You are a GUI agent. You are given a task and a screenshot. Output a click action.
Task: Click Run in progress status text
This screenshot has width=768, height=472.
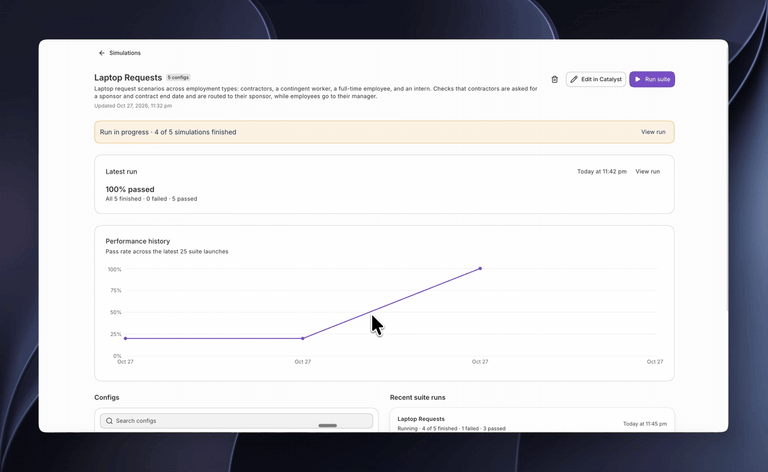168,132
